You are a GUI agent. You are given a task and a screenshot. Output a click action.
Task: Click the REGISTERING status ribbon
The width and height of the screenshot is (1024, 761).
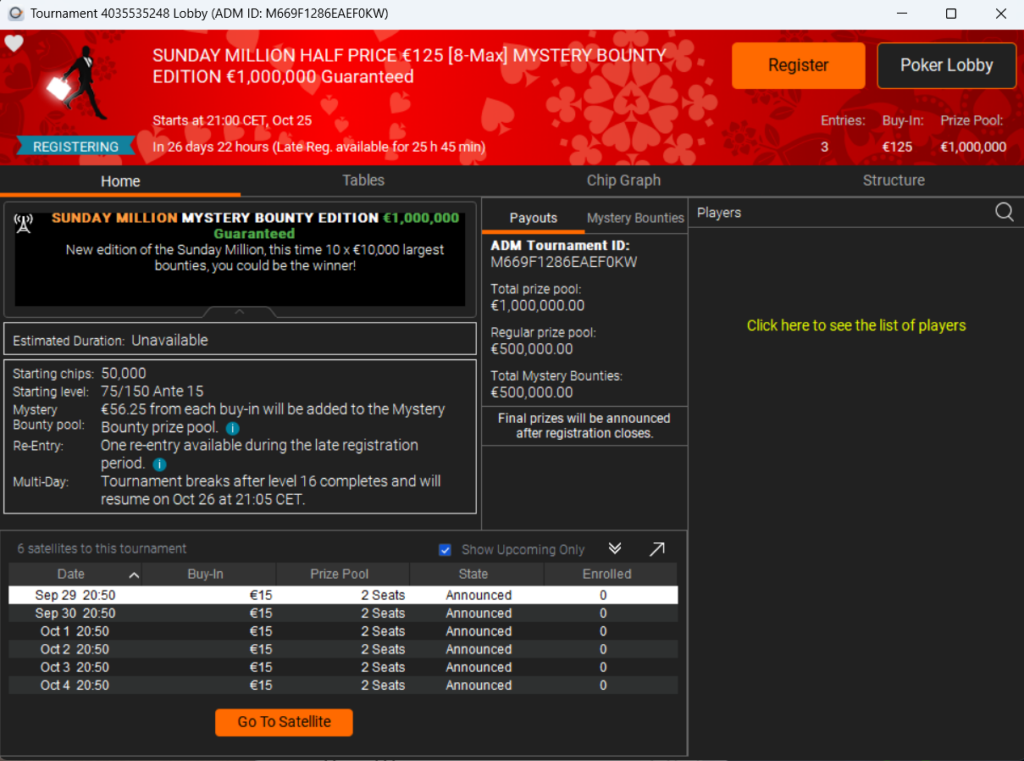[x=76, y=146]
